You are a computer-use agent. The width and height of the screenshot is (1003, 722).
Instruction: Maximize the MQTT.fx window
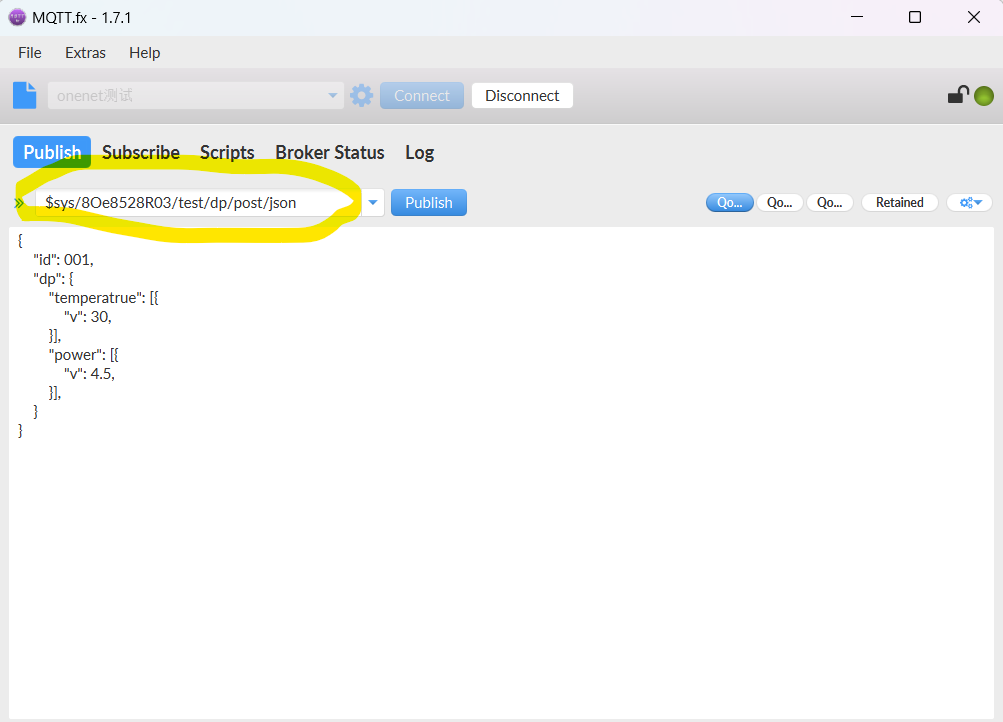[x=915, y=17]
